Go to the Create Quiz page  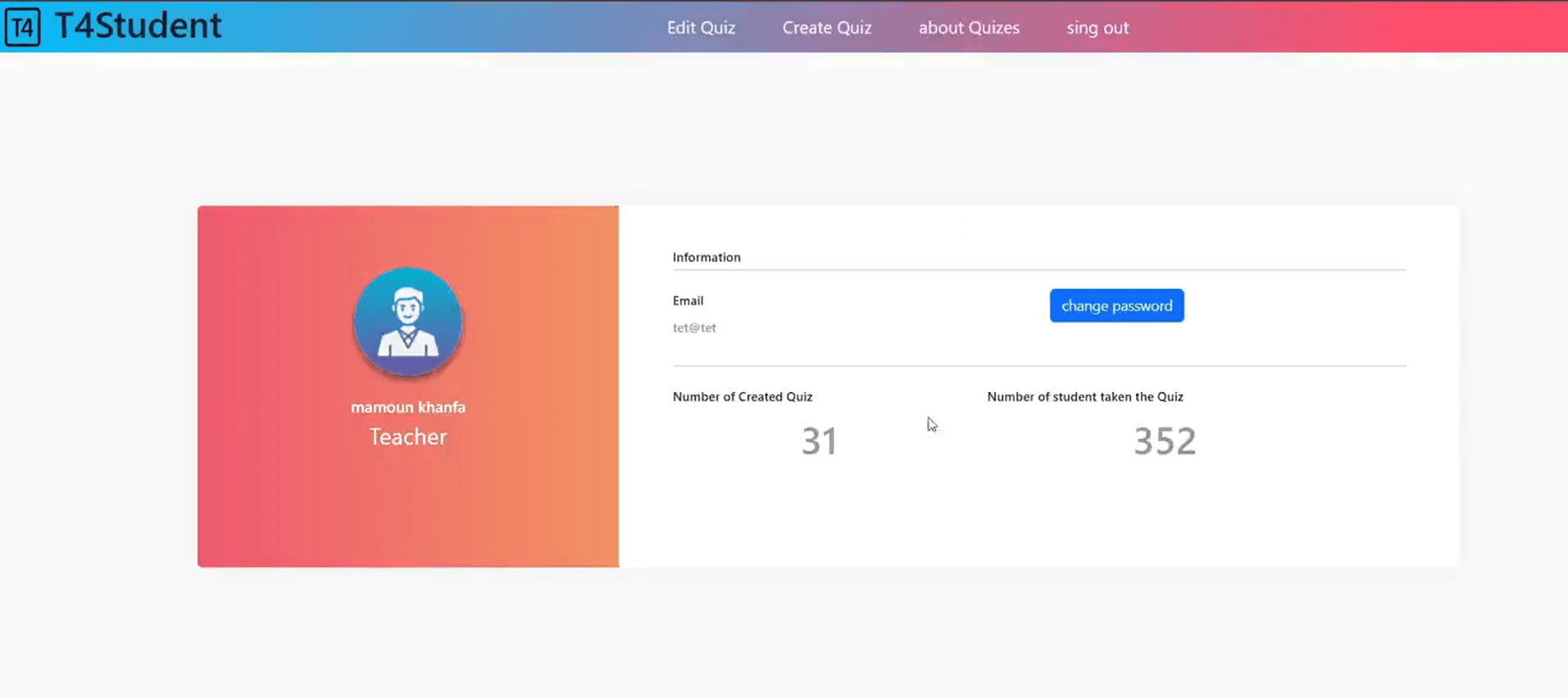(826, 27)
